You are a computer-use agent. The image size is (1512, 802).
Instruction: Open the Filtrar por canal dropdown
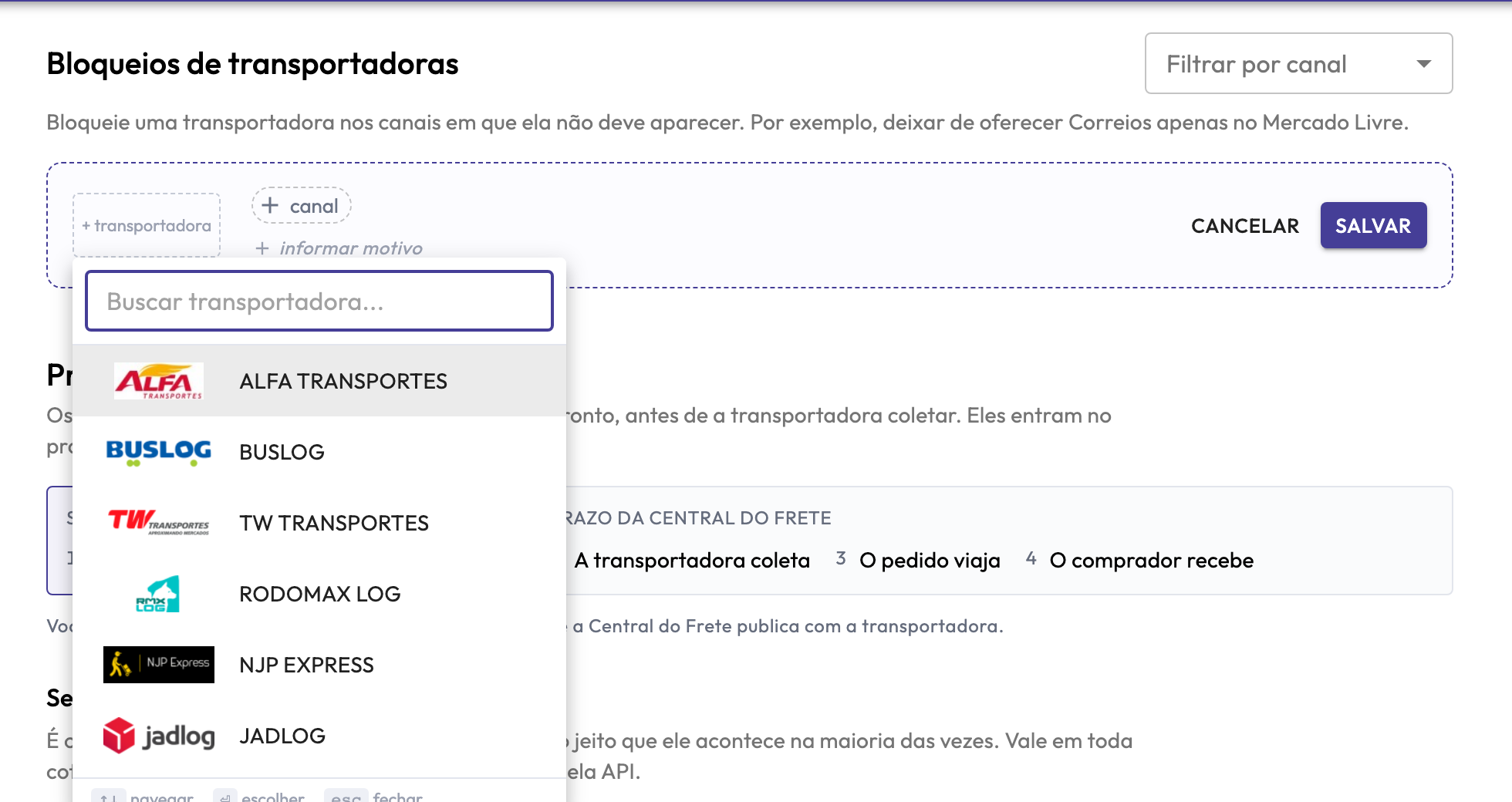[1299, 63]
